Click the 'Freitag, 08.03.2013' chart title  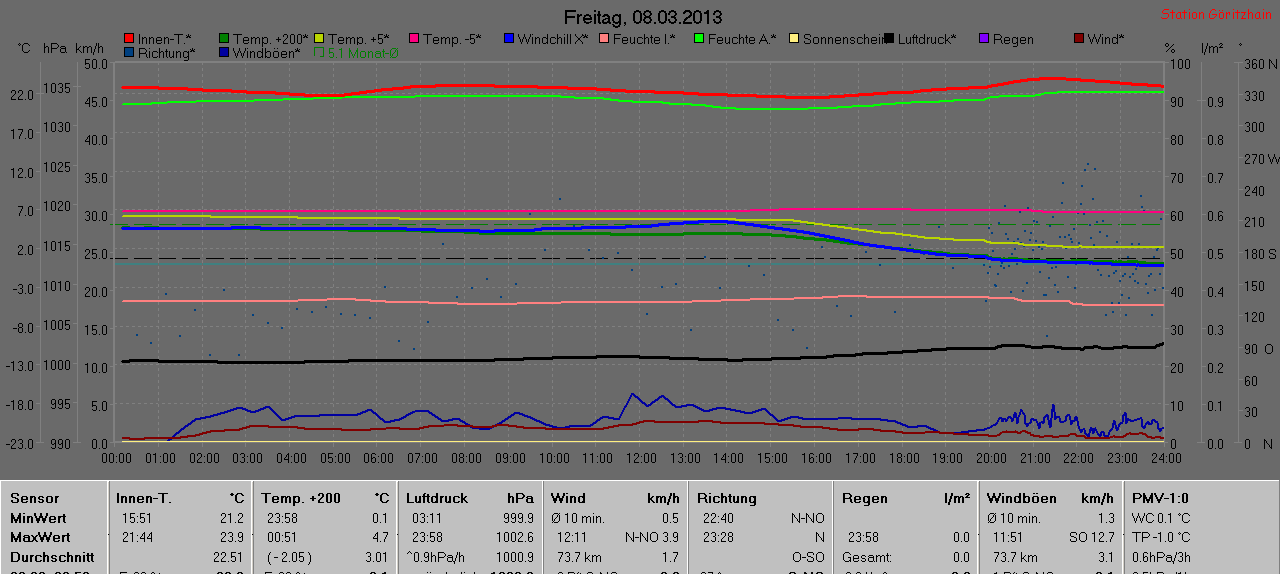tap(643, 17)
